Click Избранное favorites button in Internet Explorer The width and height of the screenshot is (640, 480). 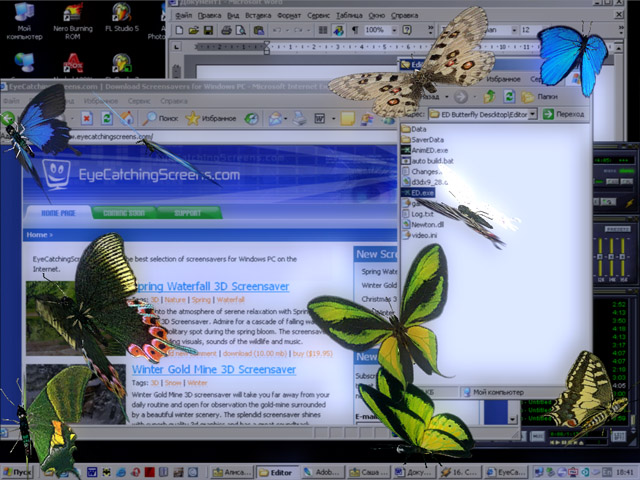(x=211, y=118)
